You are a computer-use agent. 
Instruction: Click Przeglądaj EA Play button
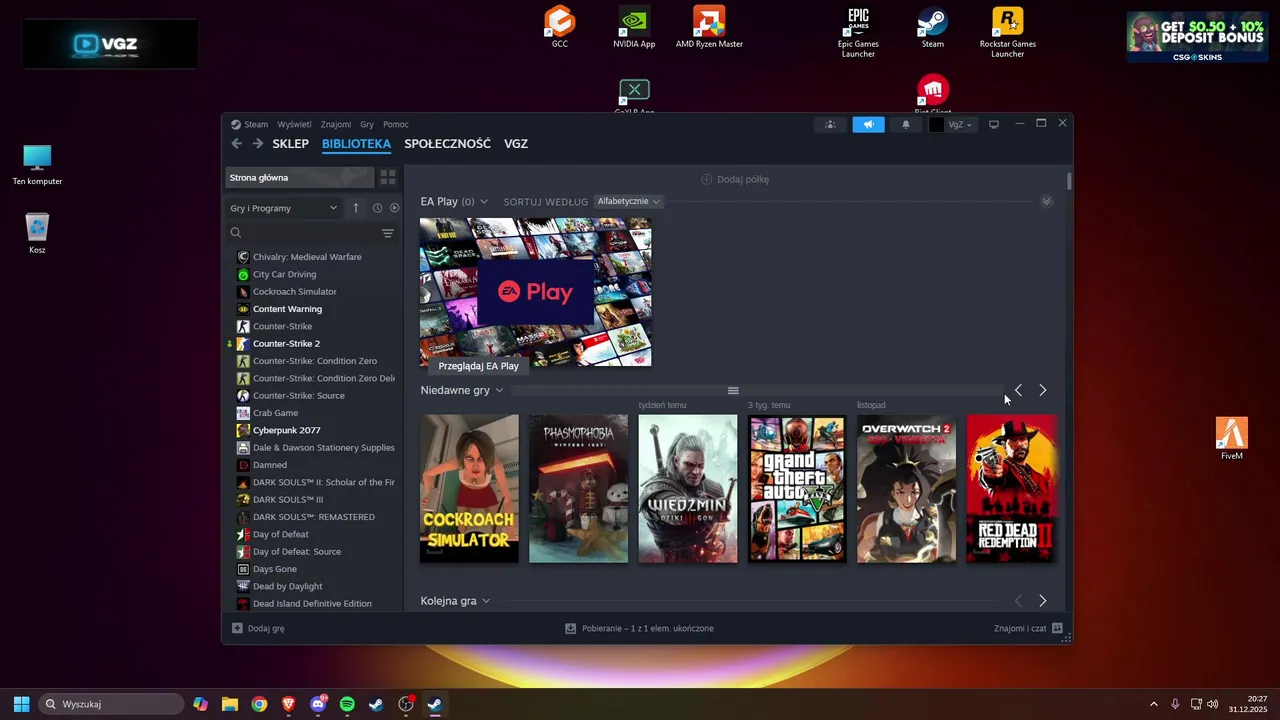[x=478, y=366]
